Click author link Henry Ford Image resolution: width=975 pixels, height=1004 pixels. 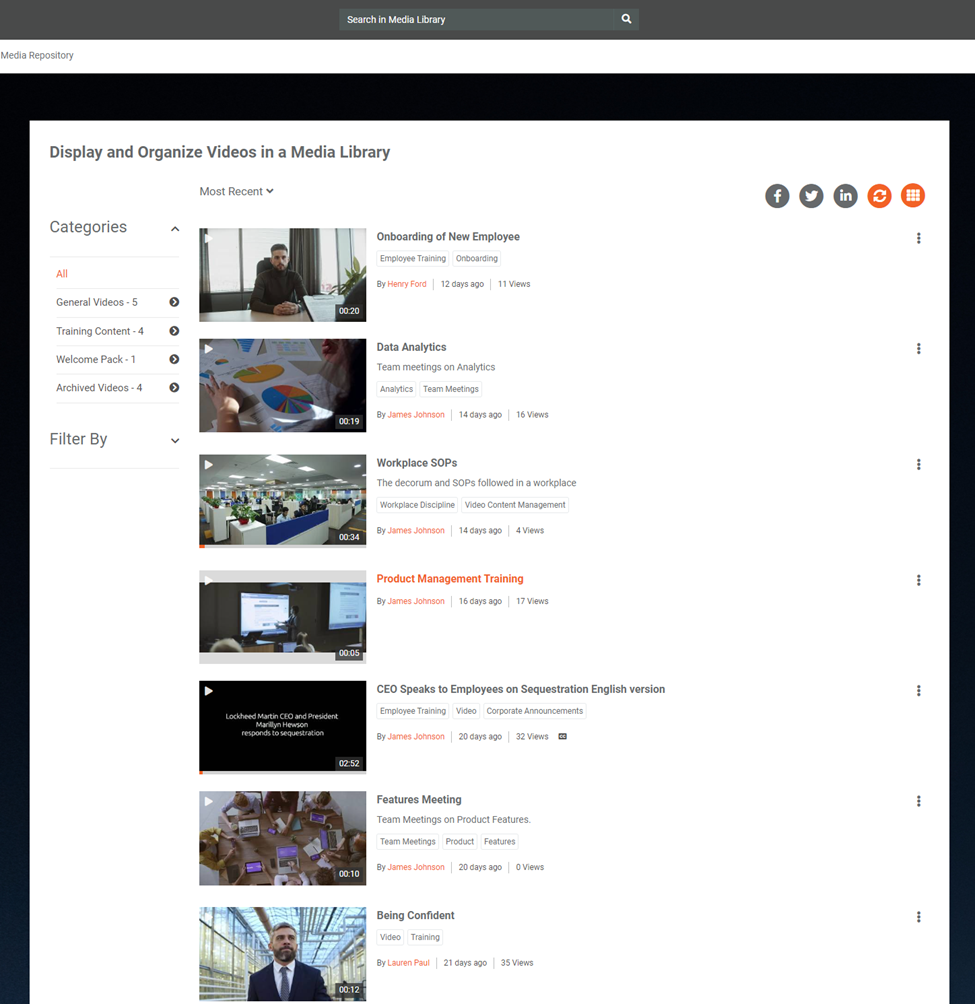pyautogui.click(x=407, y=284)
